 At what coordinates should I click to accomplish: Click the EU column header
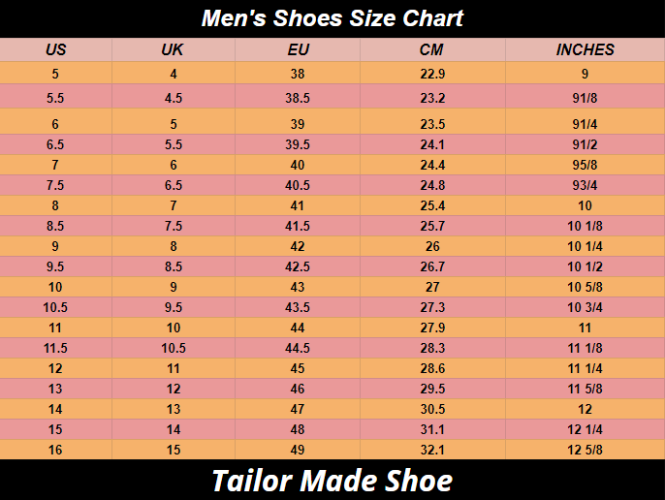pyautogui.click(x=297, y=50)
